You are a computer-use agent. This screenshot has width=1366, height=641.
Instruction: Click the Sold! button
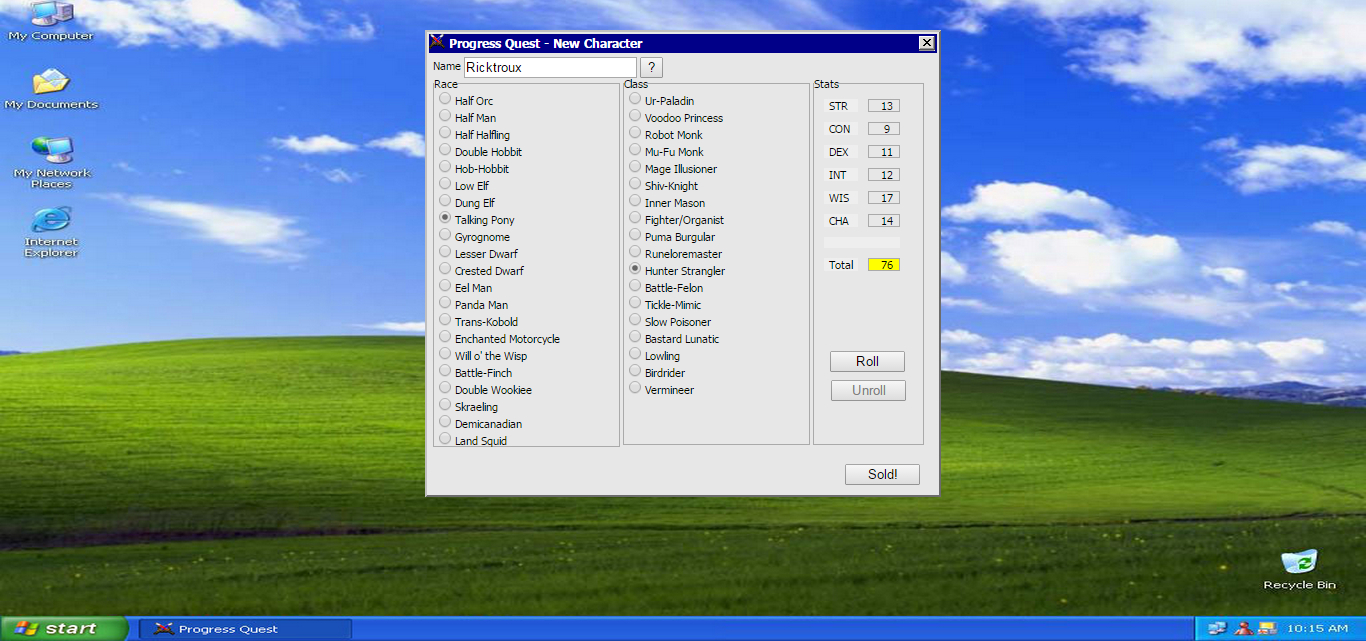point(881,475)
